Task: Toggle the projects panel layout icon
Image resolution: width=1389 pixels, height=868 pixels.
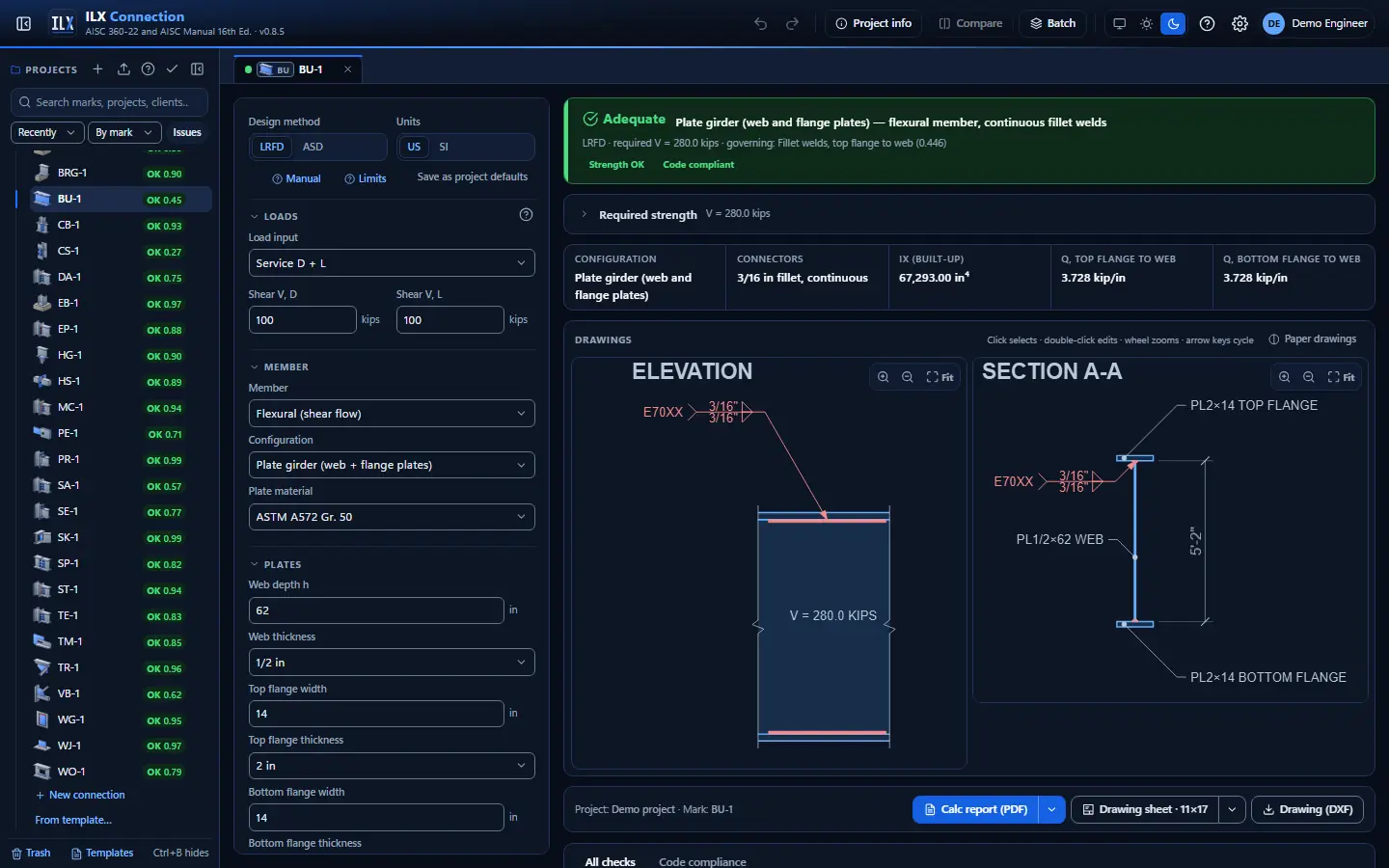Action: (x=198, y=69)
